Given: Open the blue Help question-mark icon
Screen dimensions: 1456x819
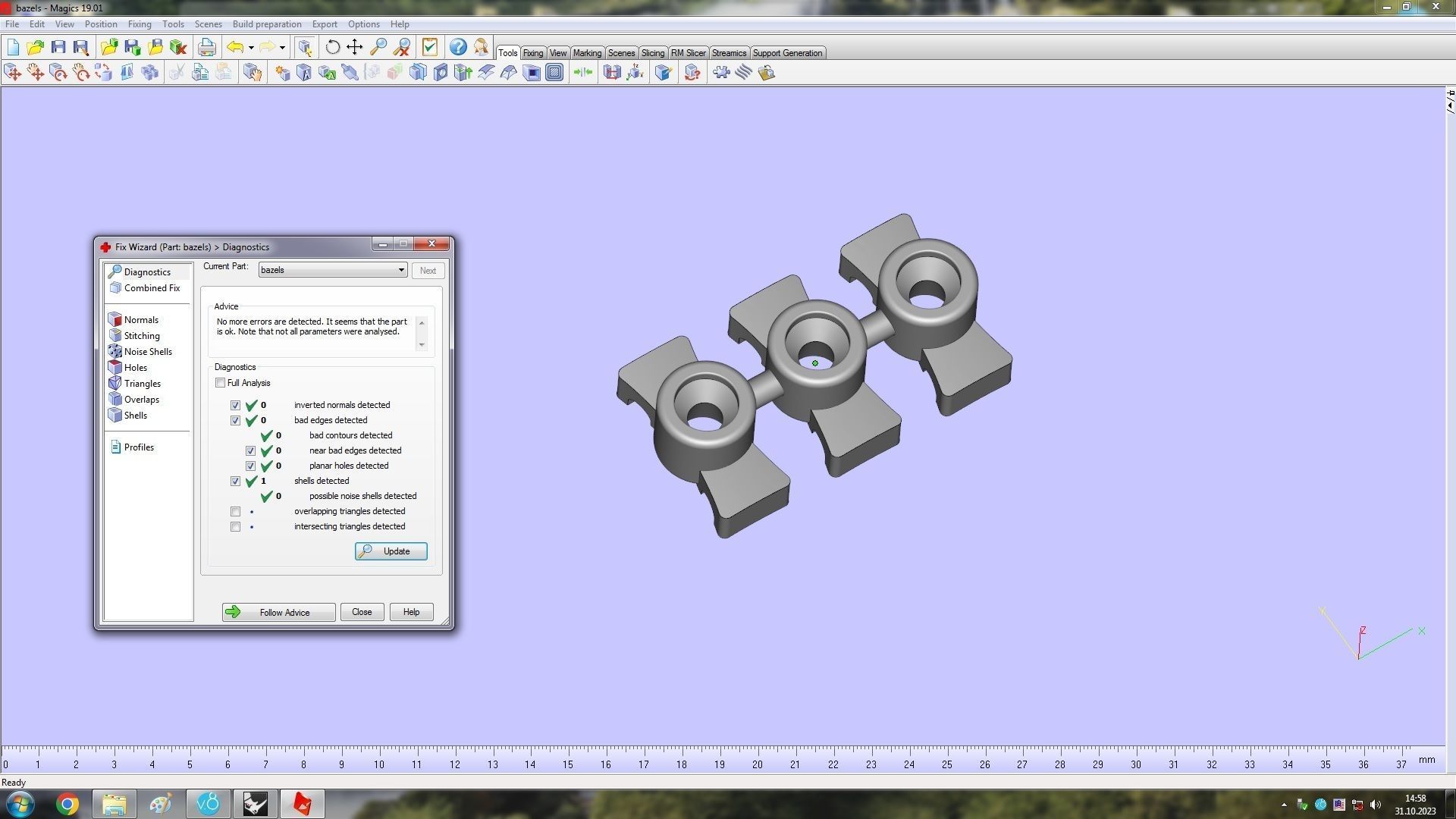Looking at the screenshot, I should 458,47.
